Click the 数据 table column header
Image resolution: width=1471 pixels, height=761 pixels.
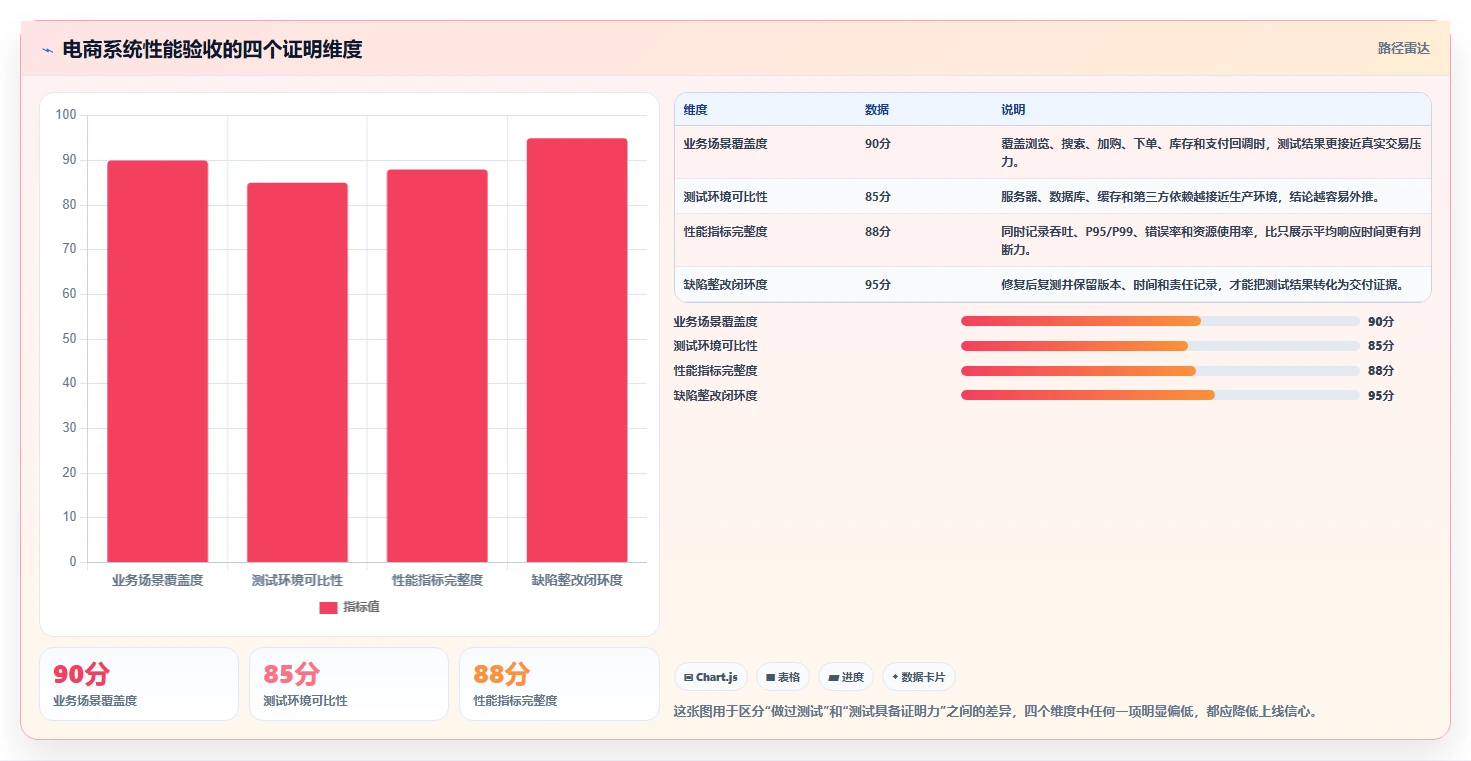click(877, 110)
